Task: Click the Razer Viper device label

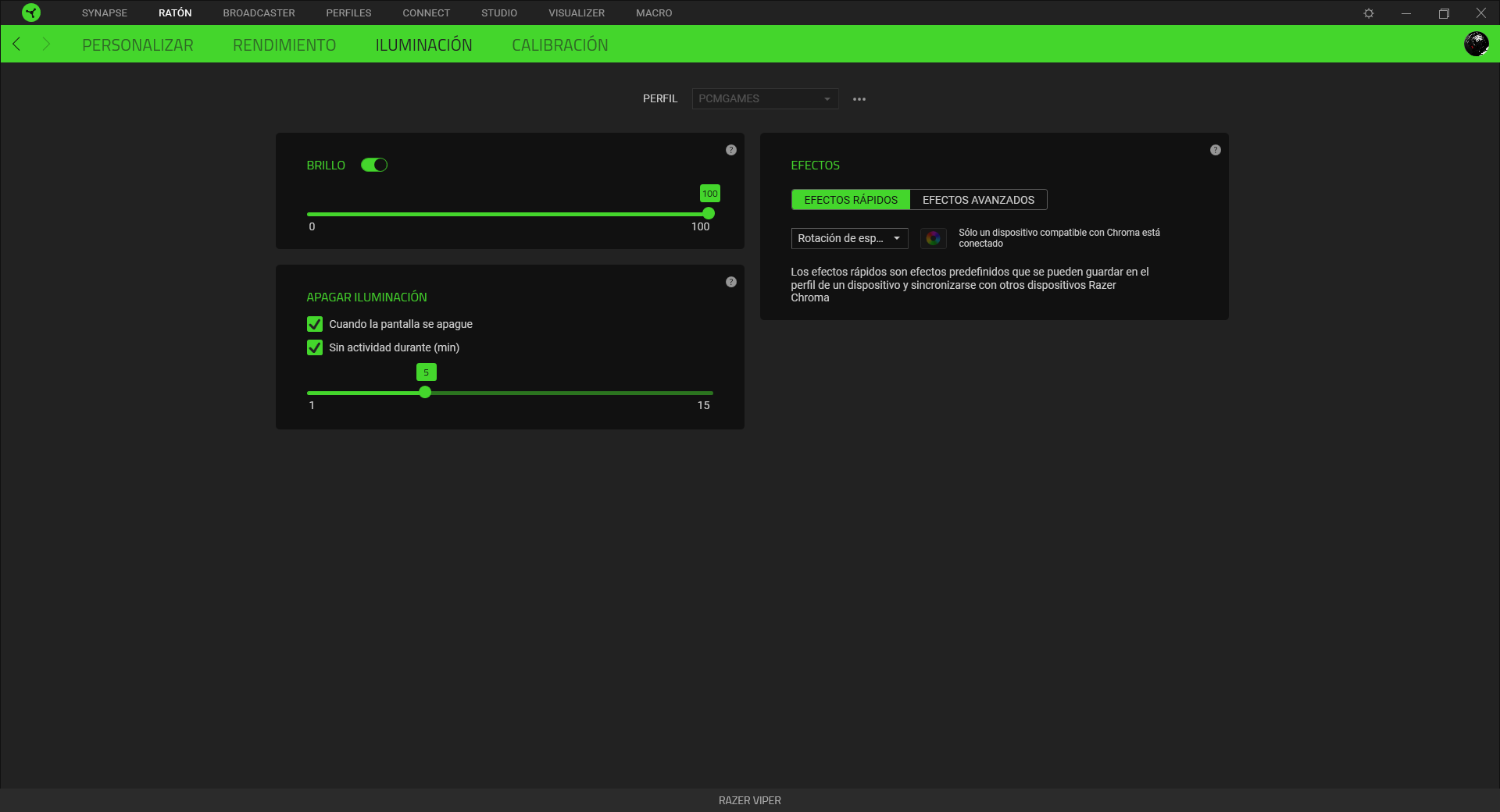Action: 750,800
